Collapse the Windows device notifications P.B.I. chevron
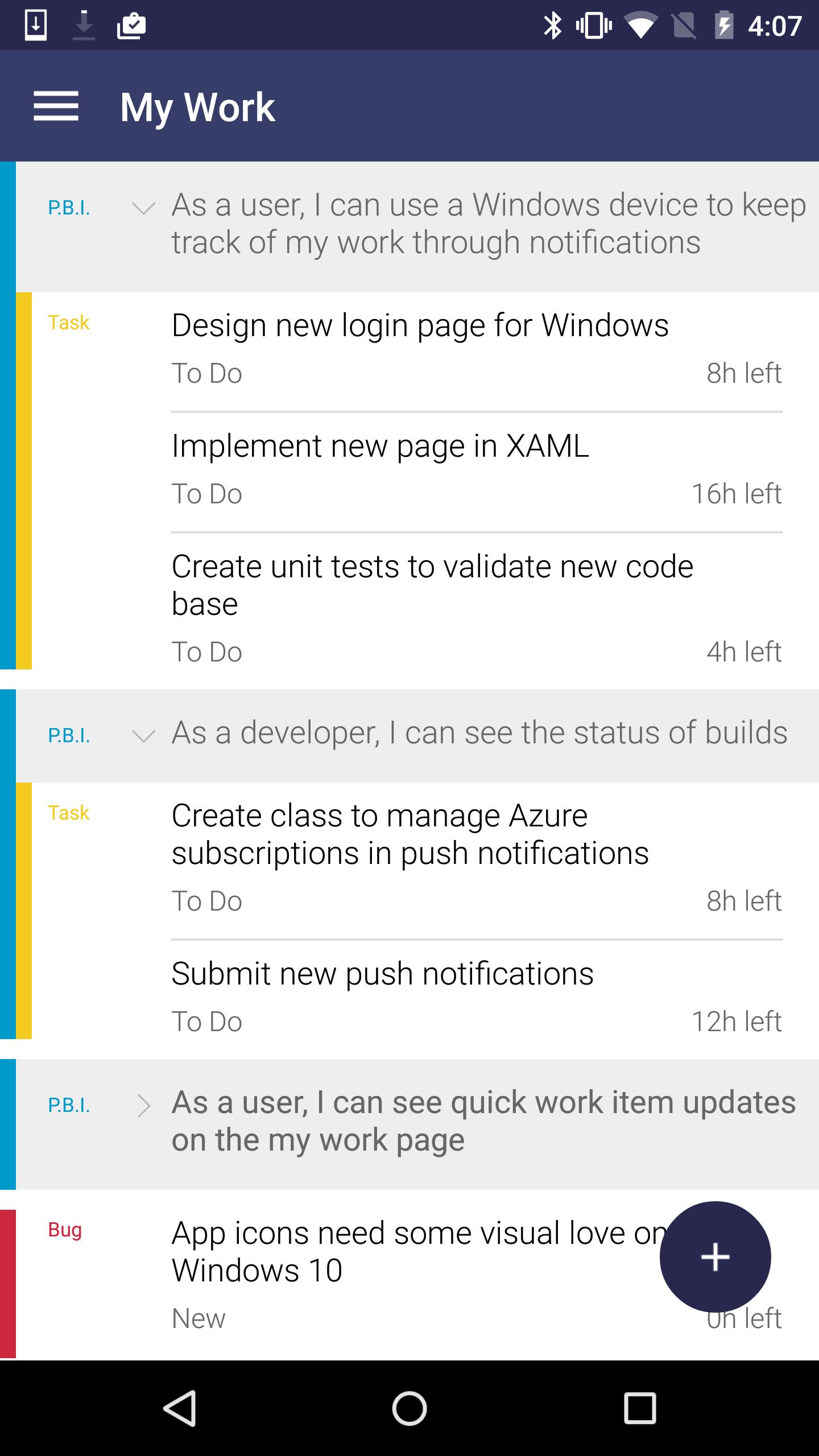This screenshot has width=819, height=1456. [143, 208]
